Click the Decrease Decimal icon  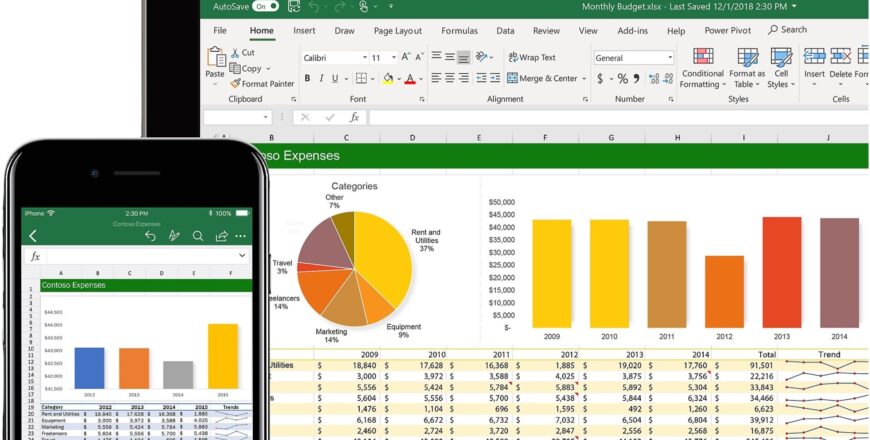(669, 79)
